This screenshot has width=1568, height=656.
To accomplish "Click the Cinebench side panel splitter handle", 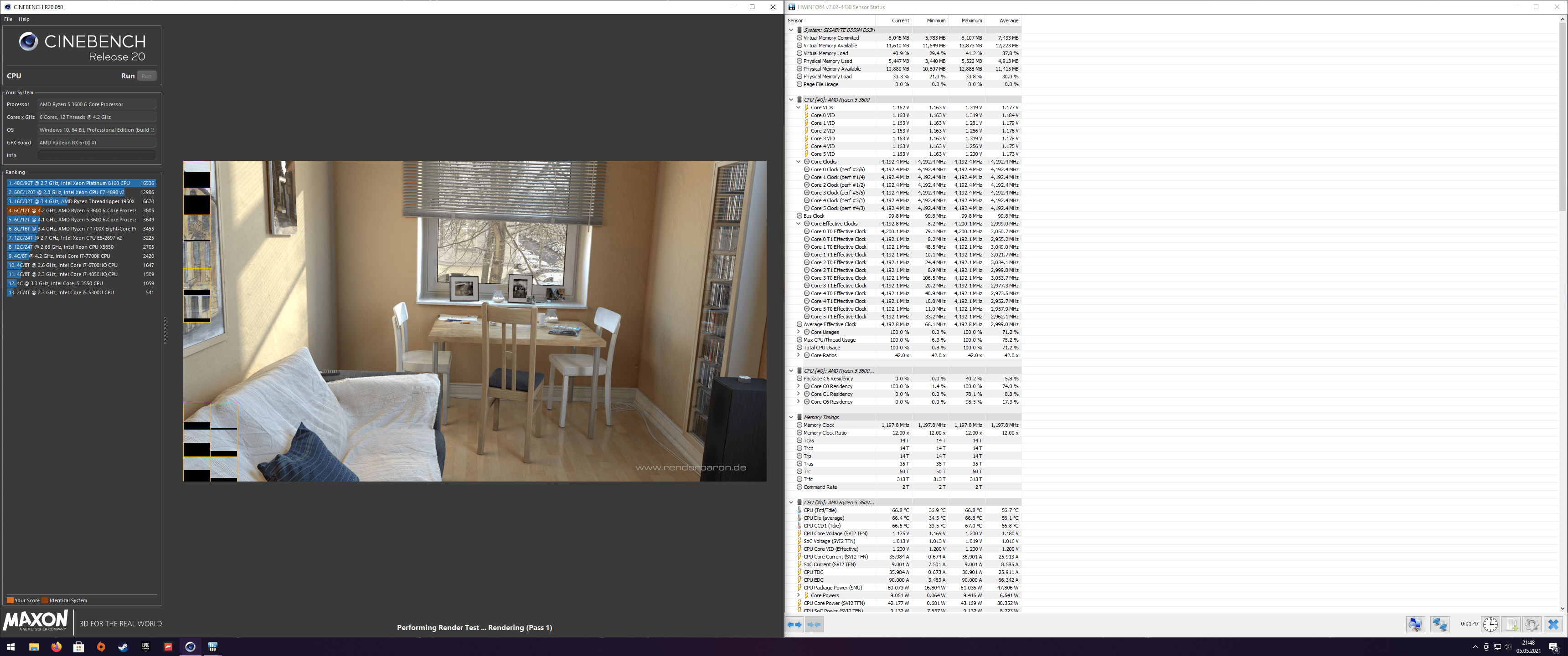I will click(165, 330).
